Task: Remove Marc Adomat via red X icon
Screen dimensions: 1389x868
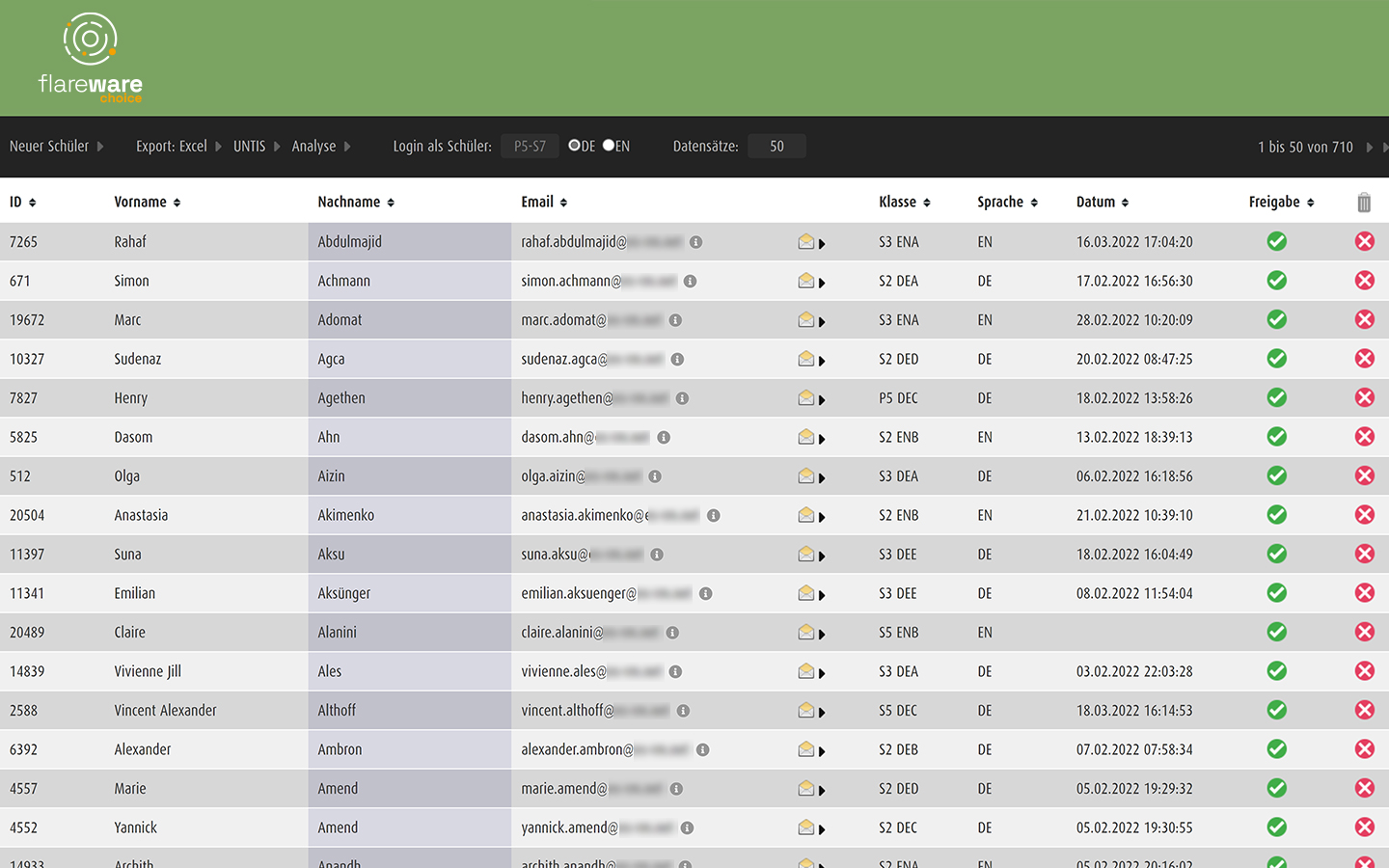Action: (x=1364, y=319)
